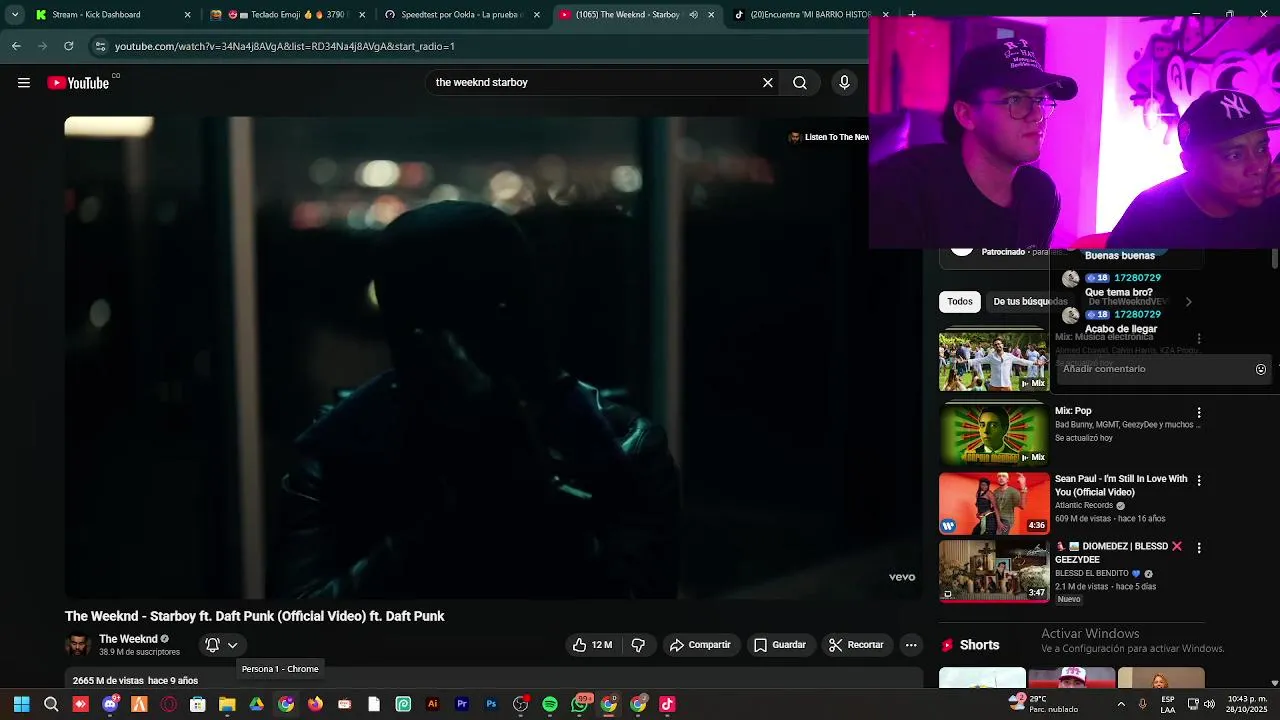Open WhatsApp from the taskbar
This screenshot has width=1280, height=720.
click(579, 704)
